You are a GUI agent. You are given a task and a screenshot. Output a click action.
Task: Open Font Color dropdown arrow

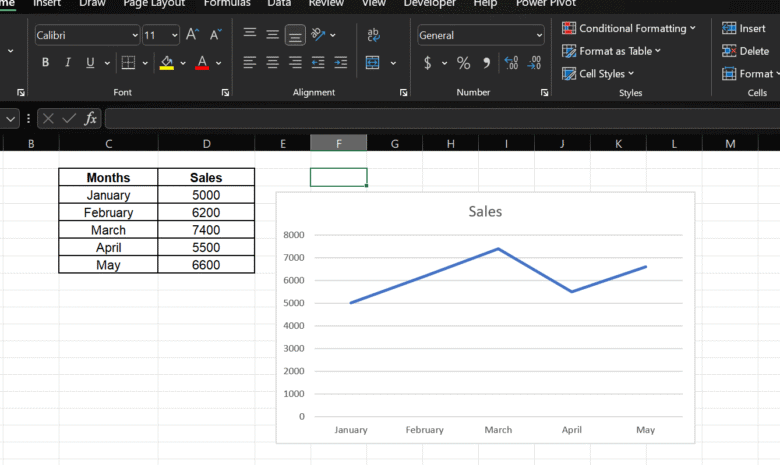[218, 63]
